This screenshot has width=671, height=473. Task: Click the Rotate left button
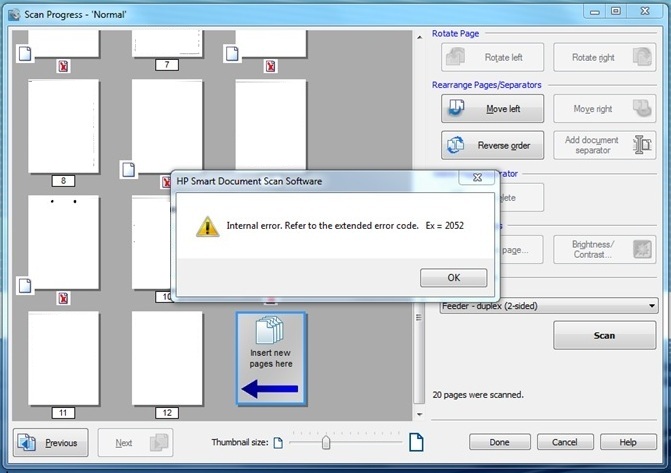[x=493, y=57]
